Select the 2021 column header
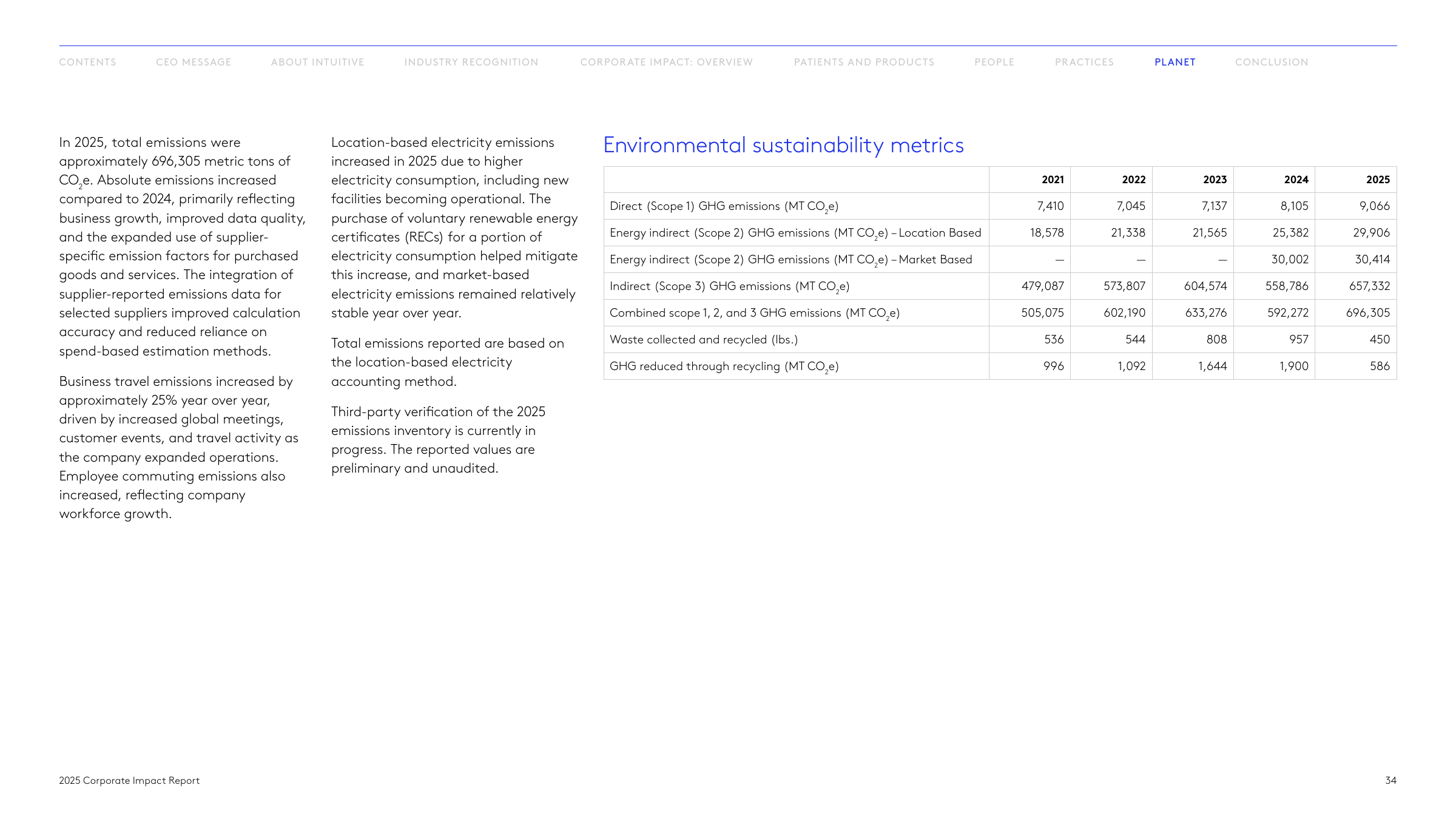Viewport: 1456px width, 819px height. coord(1053,180)
